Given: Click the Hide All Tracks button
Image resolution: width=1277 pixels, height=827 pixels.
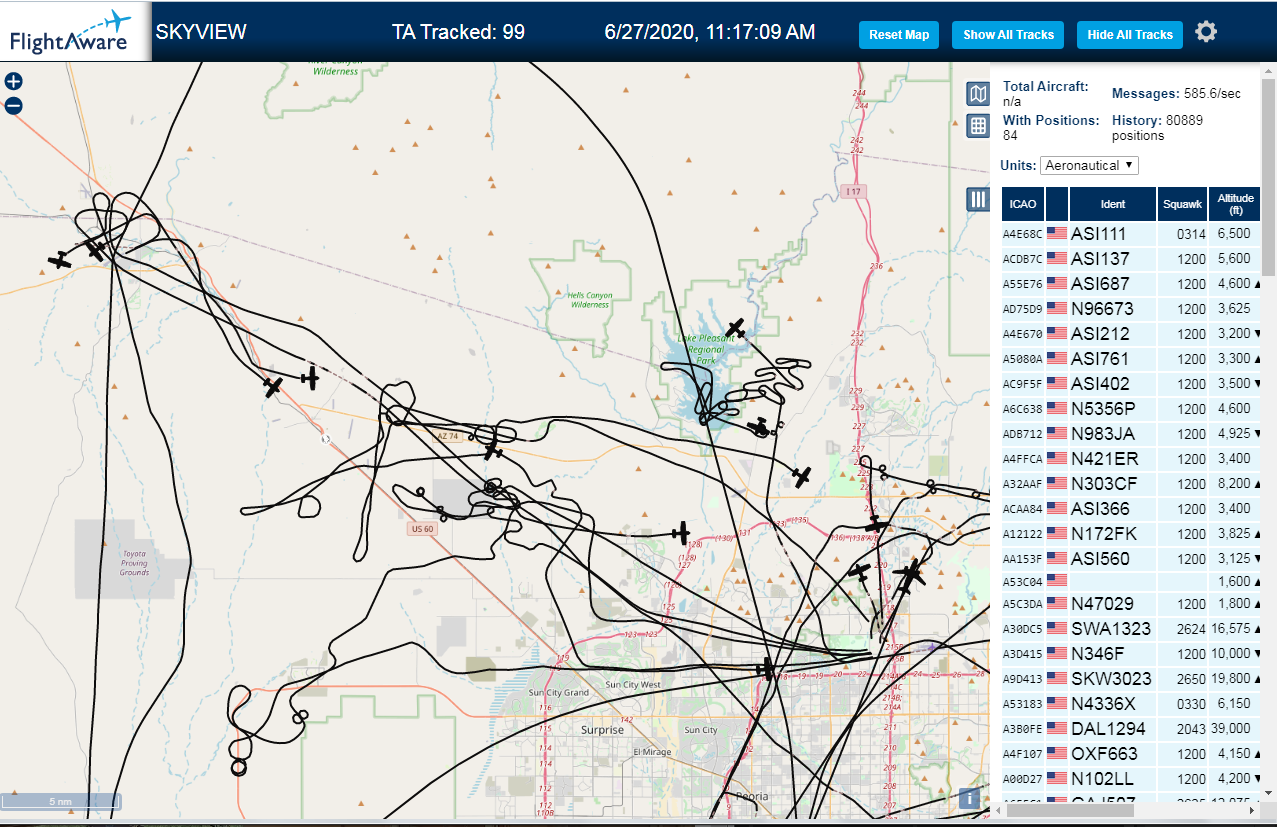Looking at the screenshot, I should pos(1130,35).
